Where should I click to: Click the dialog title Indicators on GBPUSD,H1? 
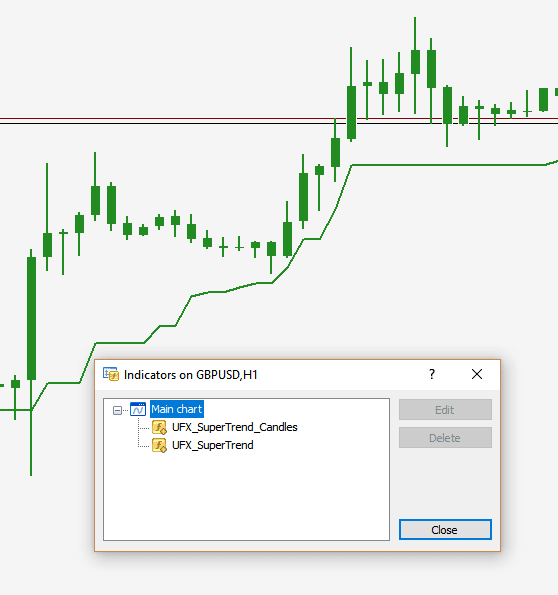click(191, 375)
